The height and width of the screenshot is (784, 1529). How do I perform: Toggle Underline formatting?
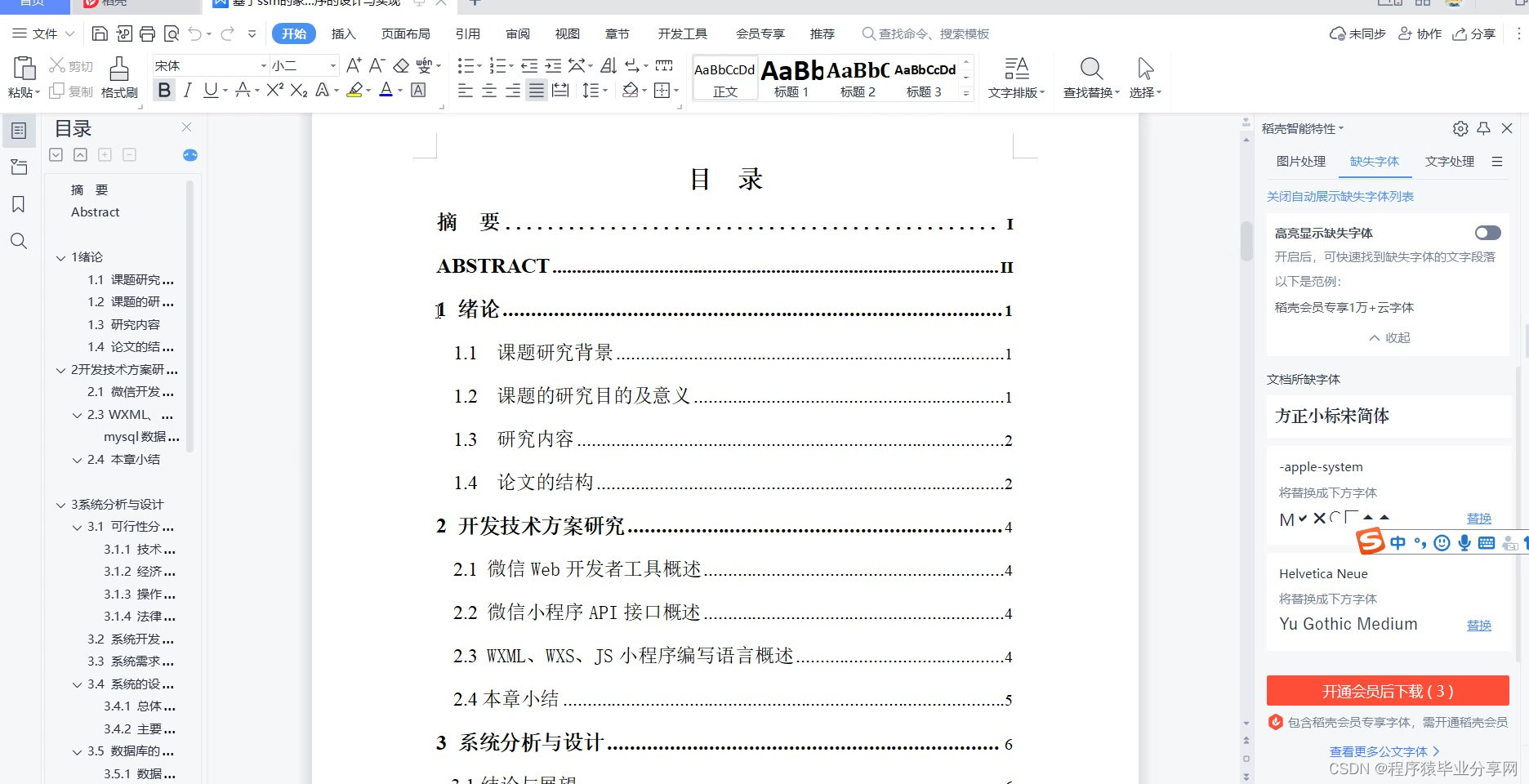coord(211,91)
